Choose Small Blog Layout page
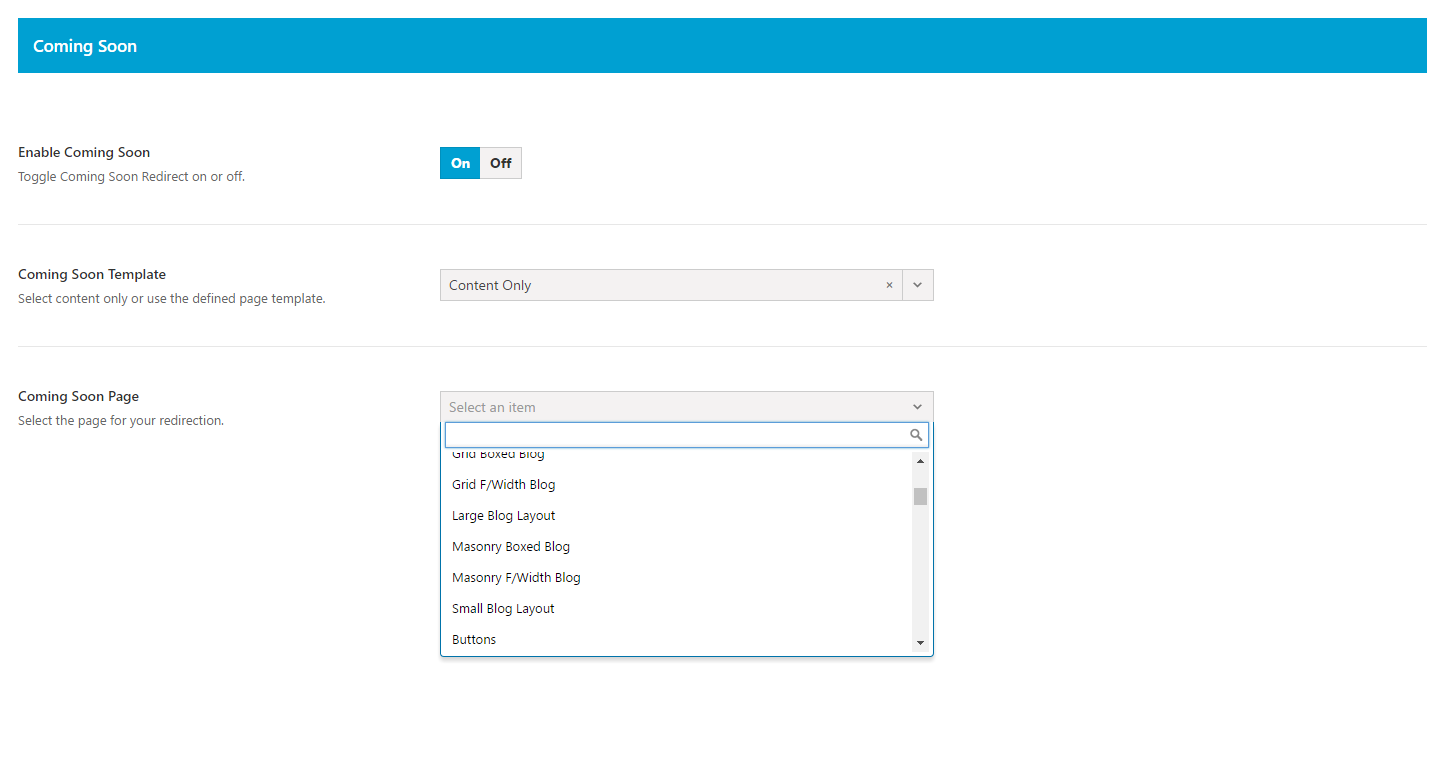The height and width of the screenshot is (762, 1441). pyautogui.click(x=503, y=609)
